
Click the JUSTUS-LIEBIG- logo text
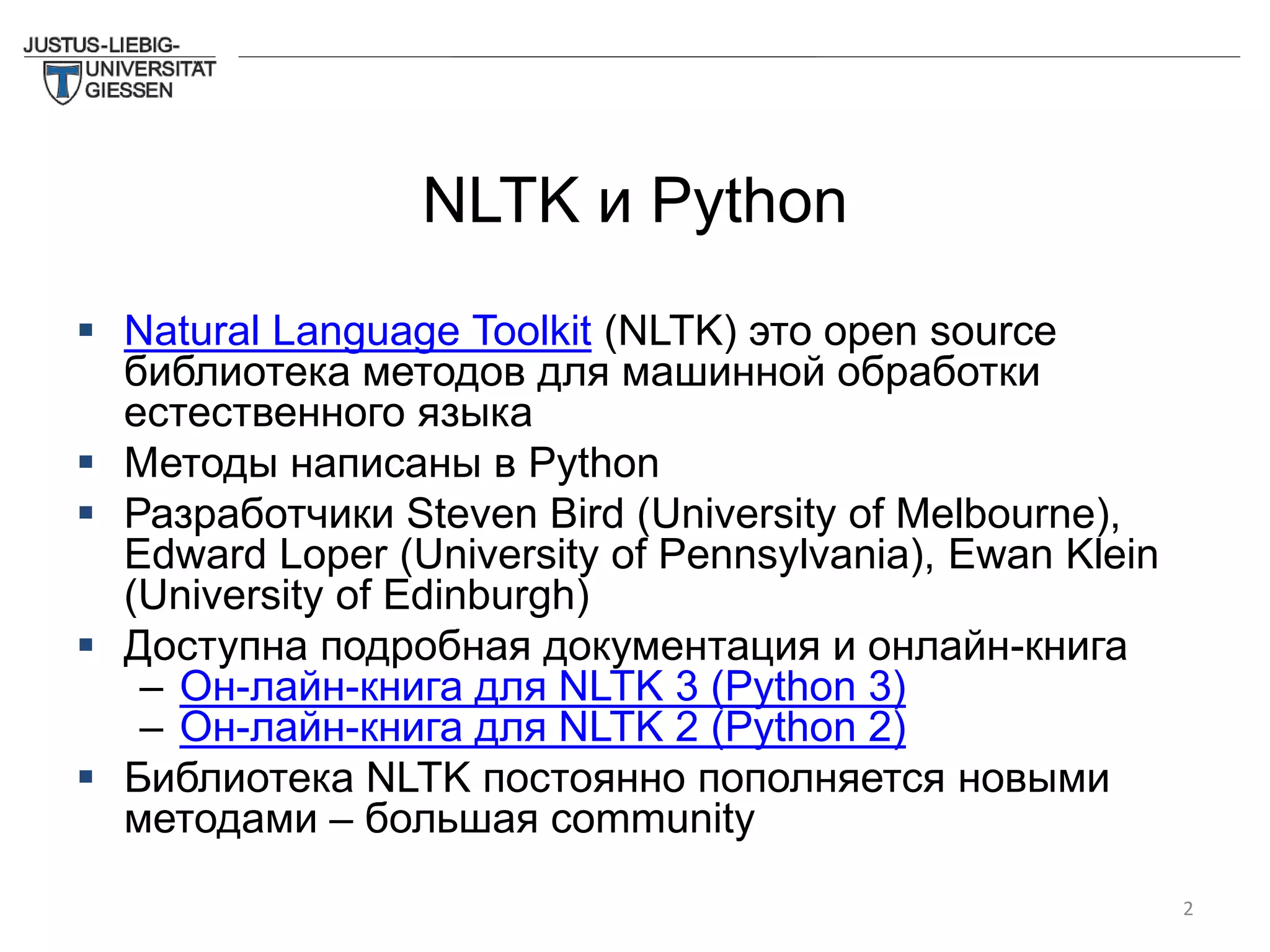102,45
